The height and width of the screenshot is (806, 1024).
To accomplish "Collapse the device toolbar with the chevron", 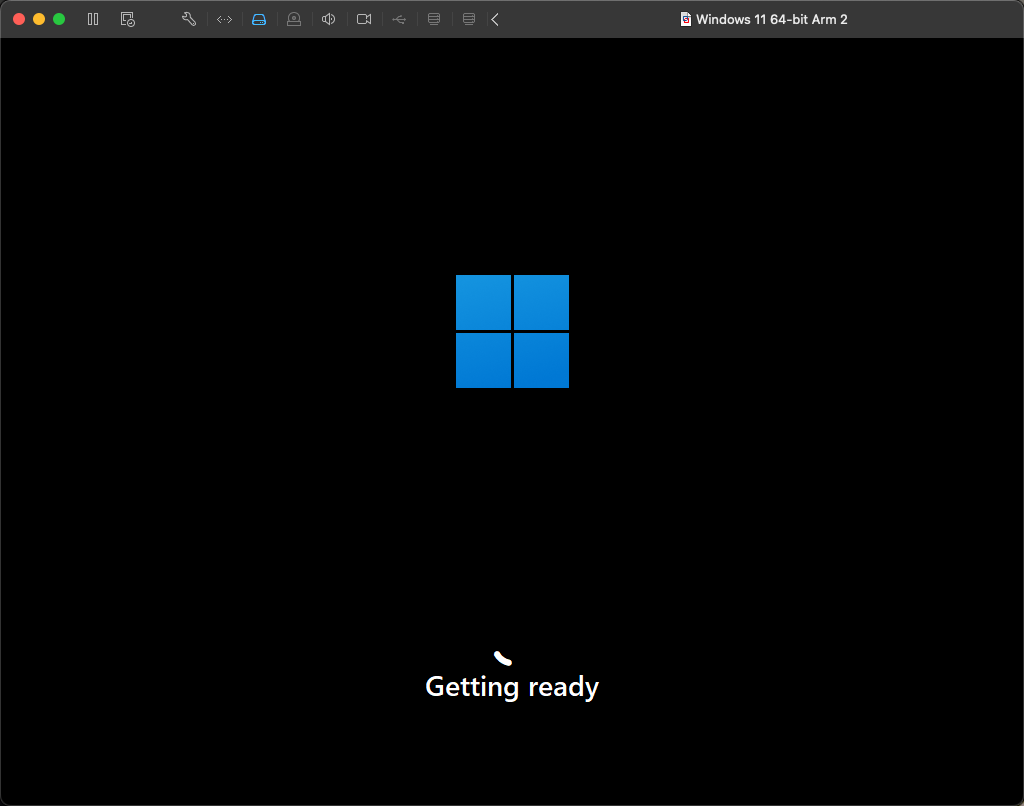I will [x=495, y=20].
